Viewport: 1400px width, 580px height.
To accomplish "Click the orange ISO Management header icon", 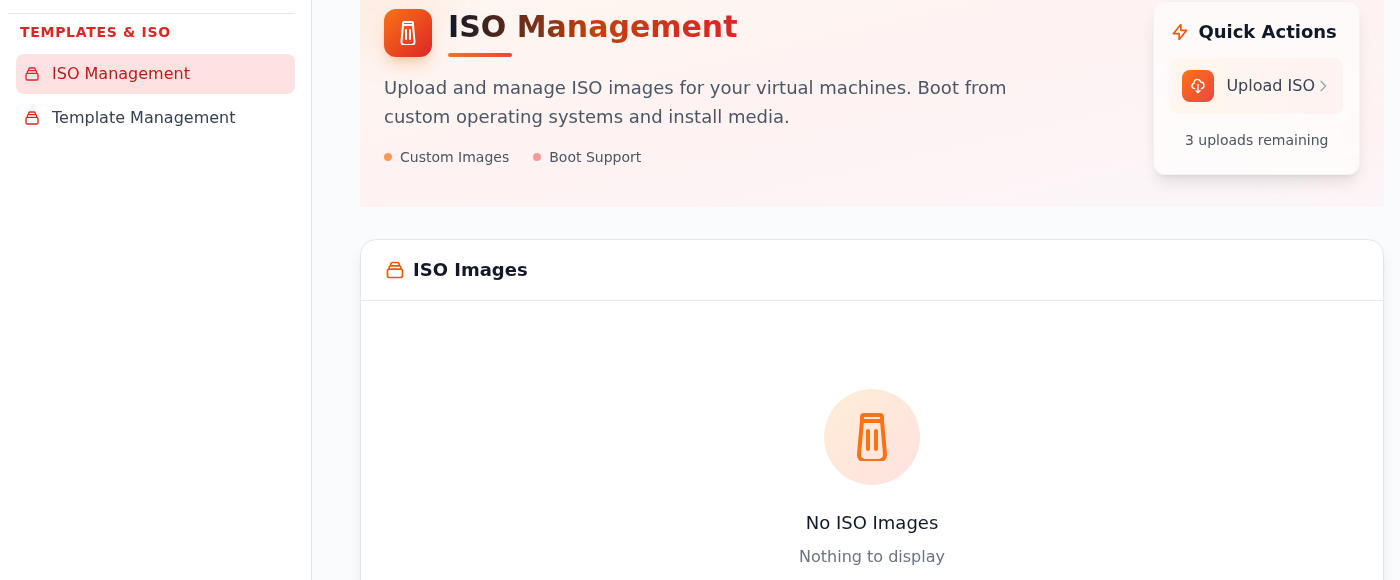I will pos(408,33).
